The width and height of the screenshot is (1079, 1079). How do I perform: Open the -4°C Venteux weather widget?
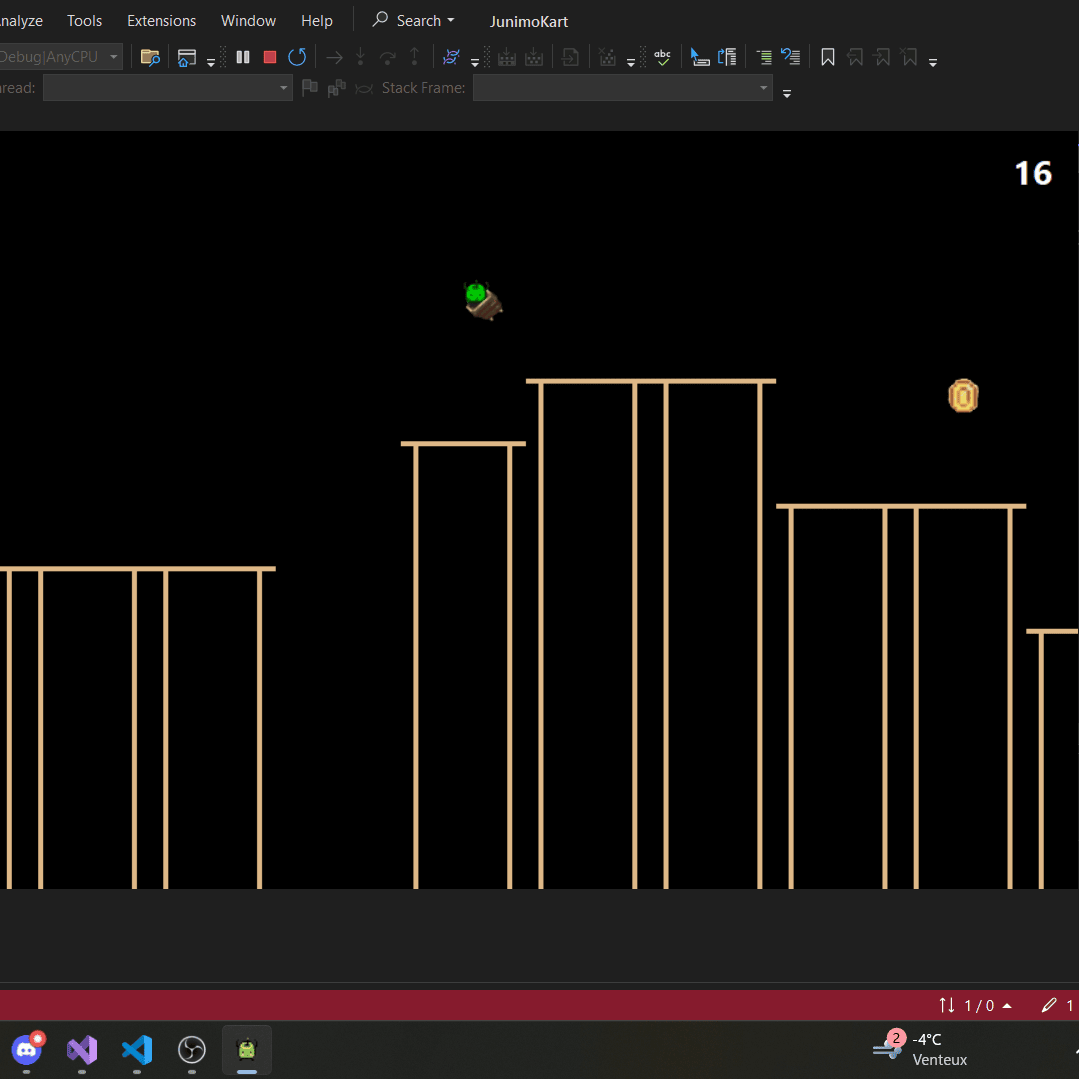click(x=921, y=1049)
